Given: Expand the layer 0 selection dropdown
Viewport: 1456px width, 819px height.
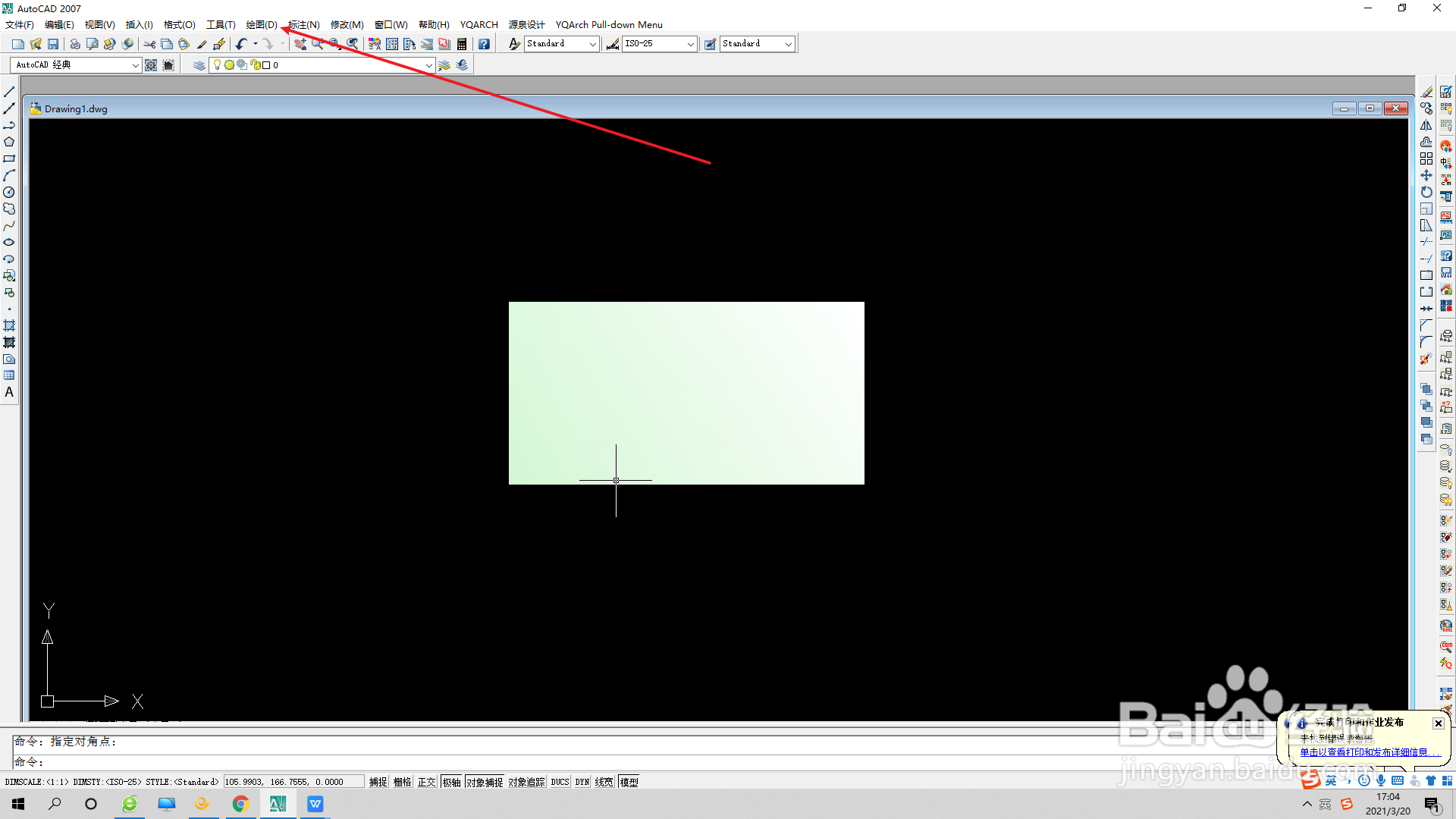Looking at the screenshot, I should click(x=428, y=65).
